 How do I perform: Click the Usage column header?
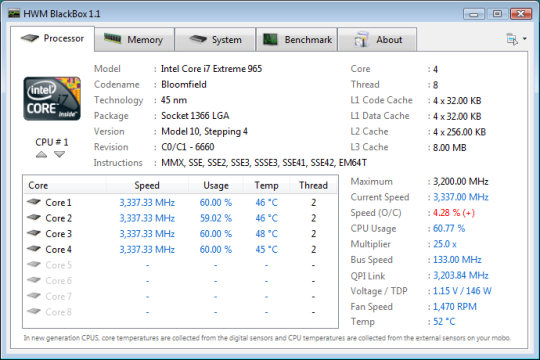coord(216,185)
